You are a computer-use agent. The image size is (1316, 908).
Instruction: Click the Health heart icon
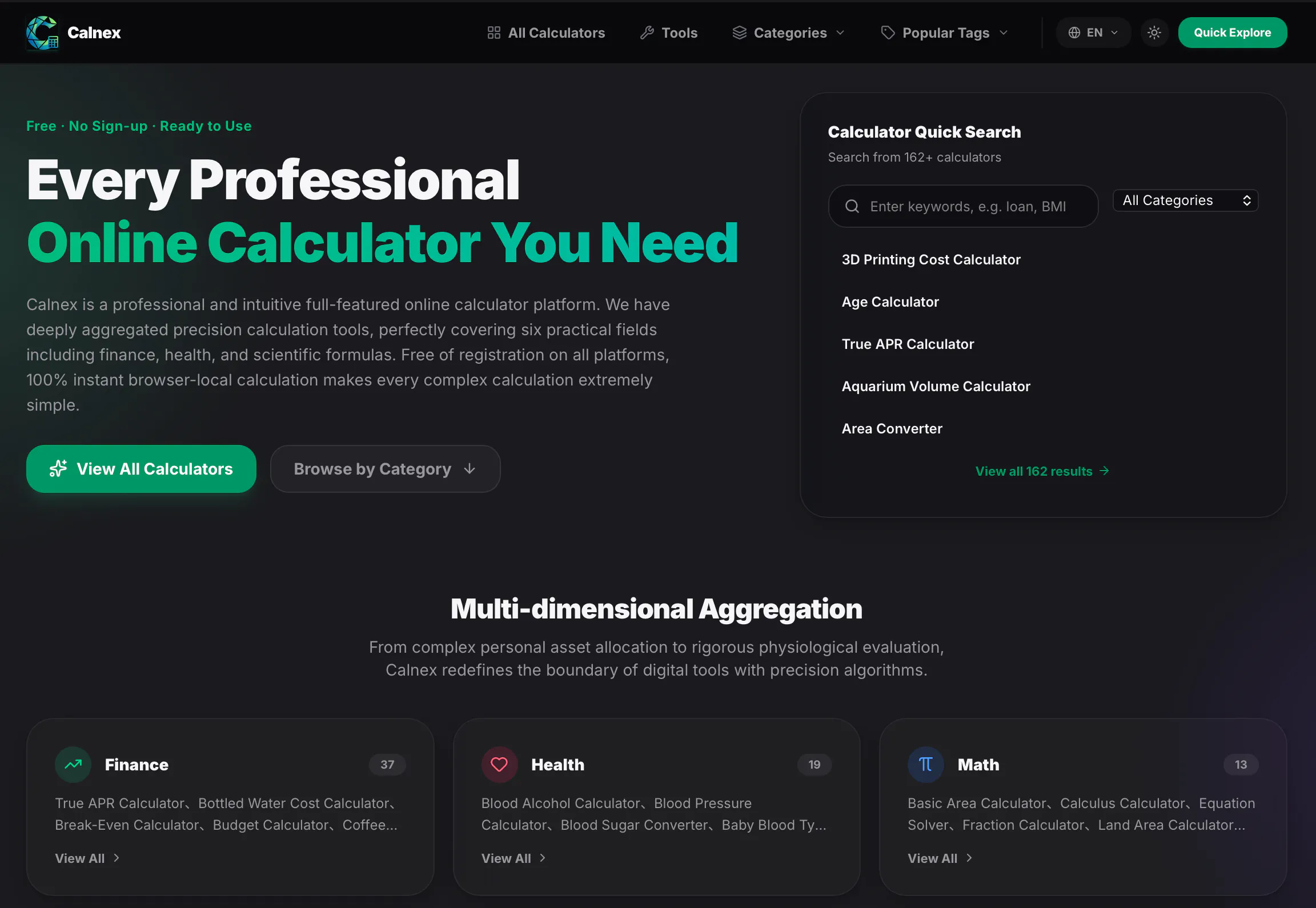pyautogui.click(x=499, y=764)
